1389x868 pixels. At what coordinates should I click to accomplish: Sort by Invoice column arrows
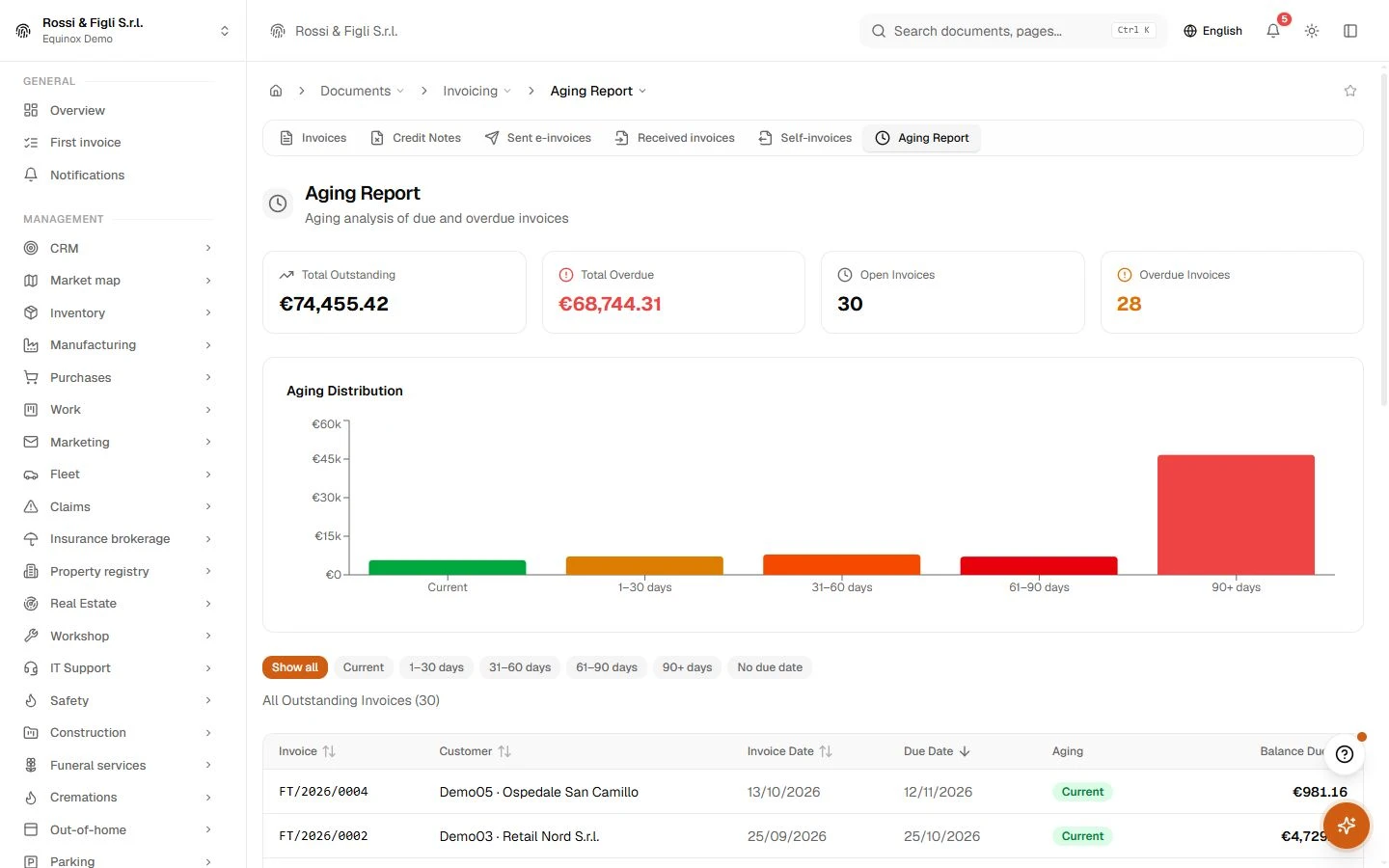pyautogui.click(x=329, y=751)
